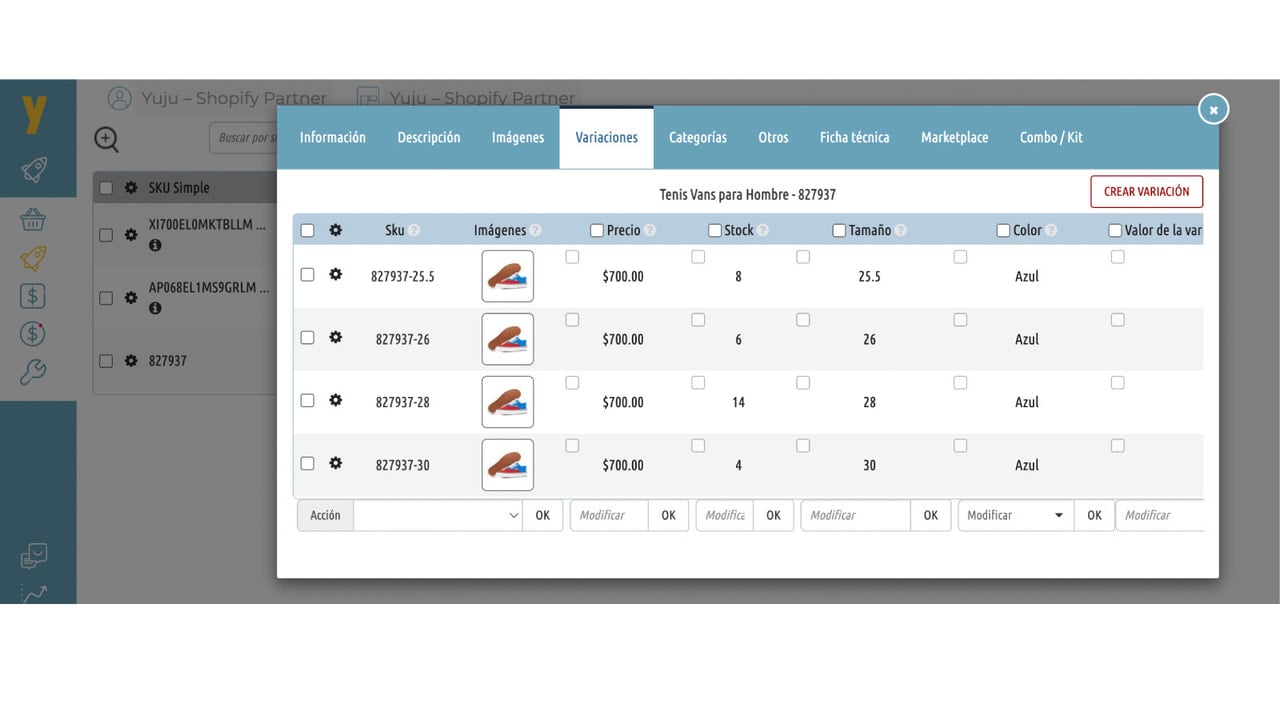Click the magnifier zoom search icon
Image resolution: width=1280 pixels, height=720 pixels.
pyautogui.click(x=107, y=139)
